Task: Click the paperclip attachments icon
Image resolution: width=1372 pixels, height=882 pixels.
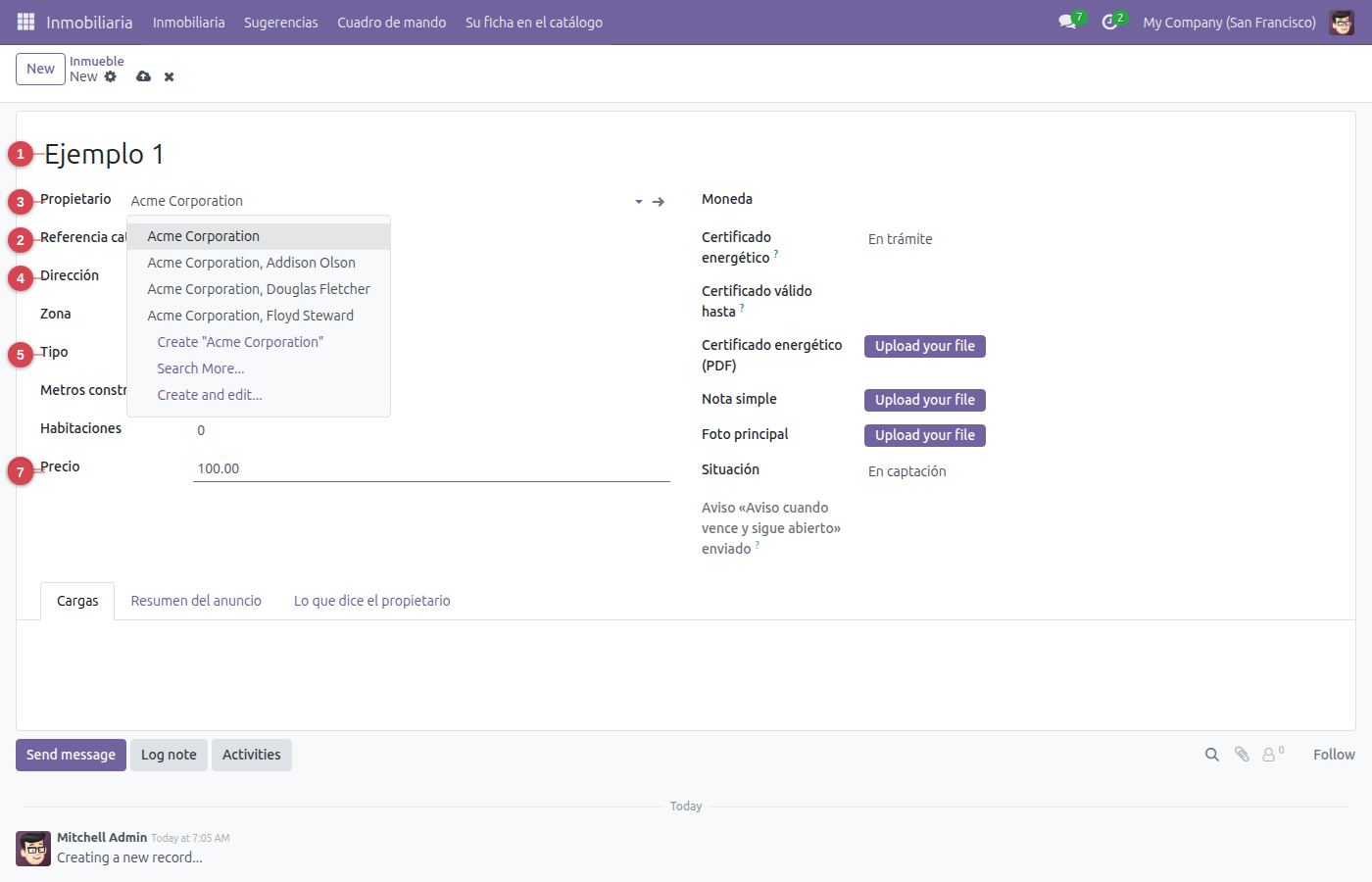Action: pos(1242,755)
